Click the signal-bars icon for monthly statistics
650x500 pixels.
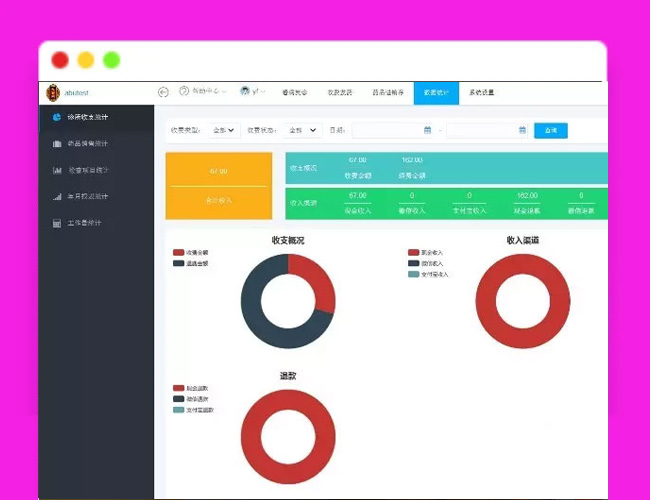point(57,197)
